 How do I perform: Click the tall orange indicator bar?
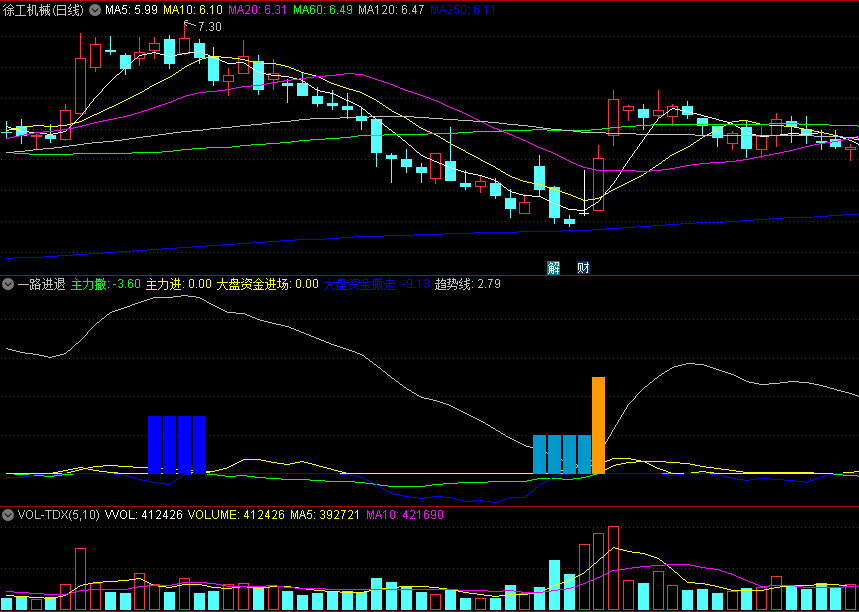[x=598, y=425]
